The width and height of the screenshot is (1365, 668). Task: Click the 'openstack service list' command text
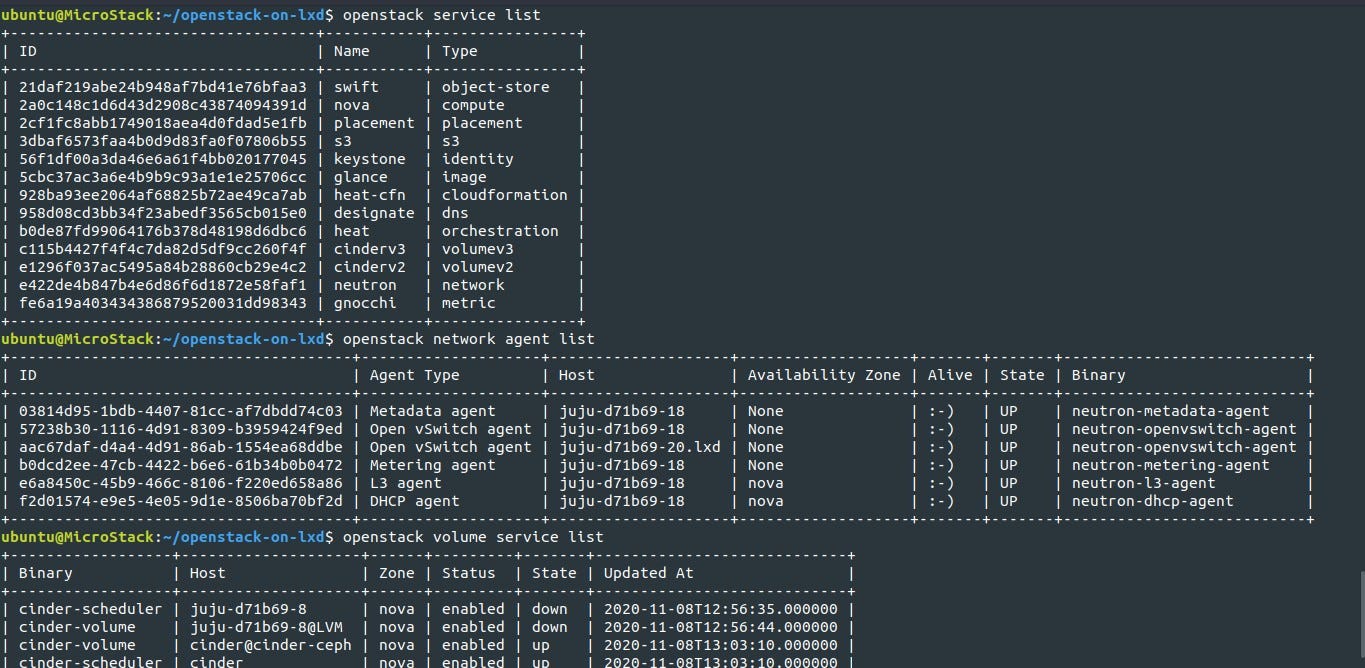[x=441, y=15]
